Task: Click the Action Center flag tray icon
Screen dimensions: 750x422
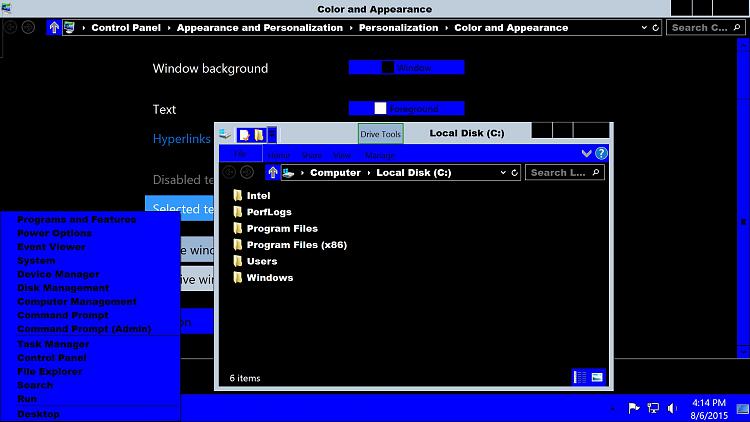Action: (x=634, y=408)
